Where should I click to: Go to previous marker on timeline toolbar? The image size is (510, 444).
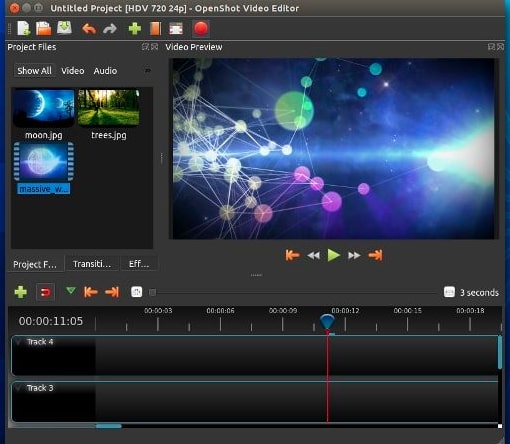click(x=91, y=292)
